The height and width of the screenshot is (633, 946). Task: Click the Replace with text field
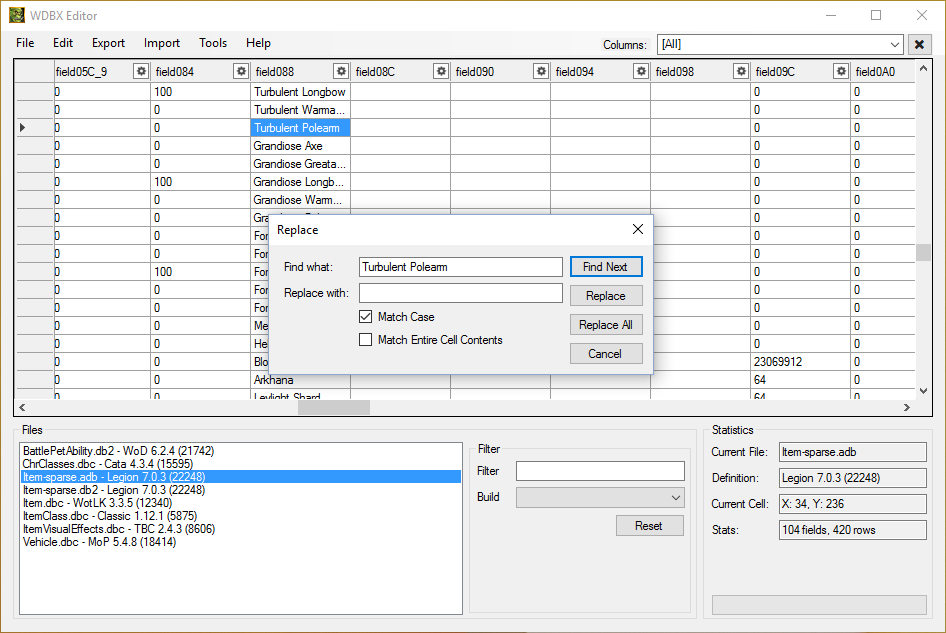click(x=461, y=293)
